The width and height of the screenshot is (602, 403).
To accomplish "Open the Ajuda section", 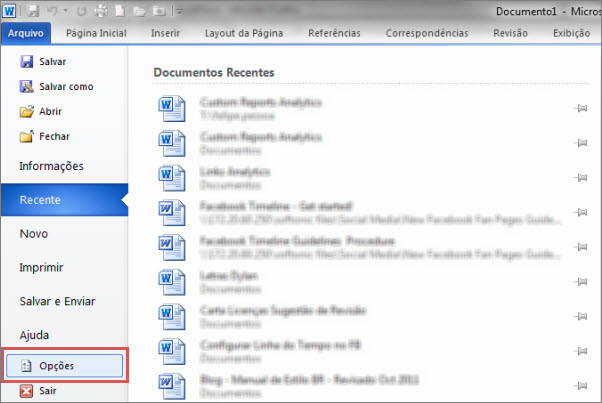I will point(64,335).
